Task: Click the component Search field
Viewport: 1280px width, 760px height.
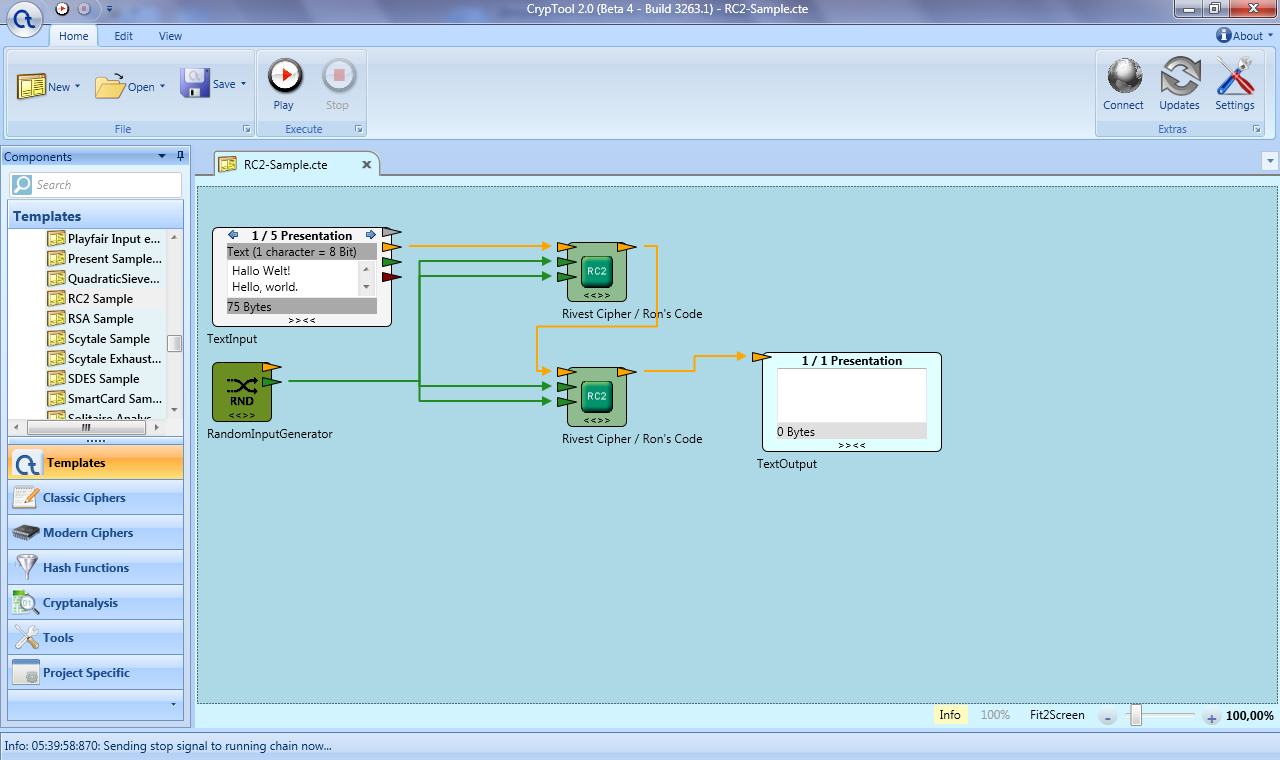Action: pos(96,185)
